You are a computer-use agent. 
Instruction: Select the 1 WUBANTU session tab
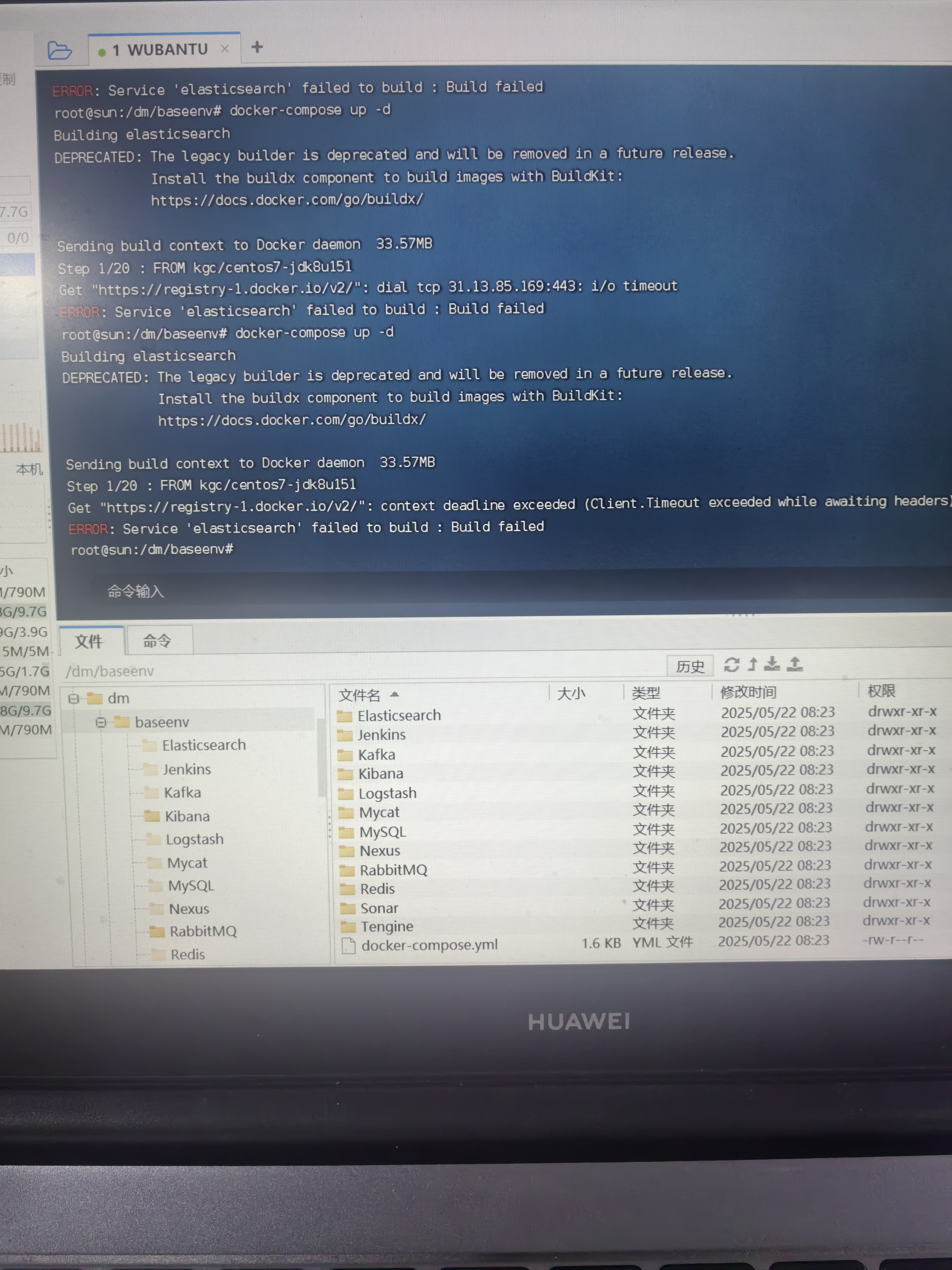(160, 51)
